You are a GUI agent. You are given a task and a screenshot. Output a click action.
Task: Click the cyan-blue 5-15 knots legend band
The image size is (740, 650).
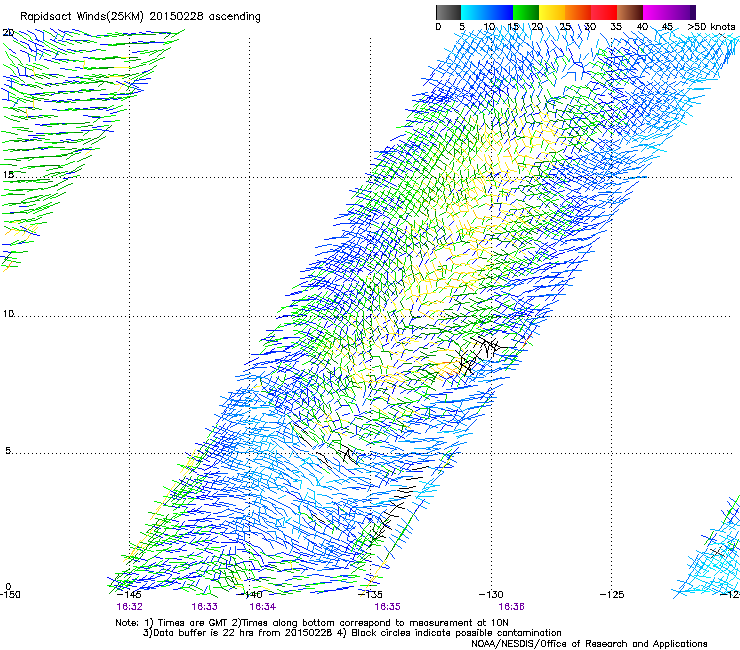[487, 12]
